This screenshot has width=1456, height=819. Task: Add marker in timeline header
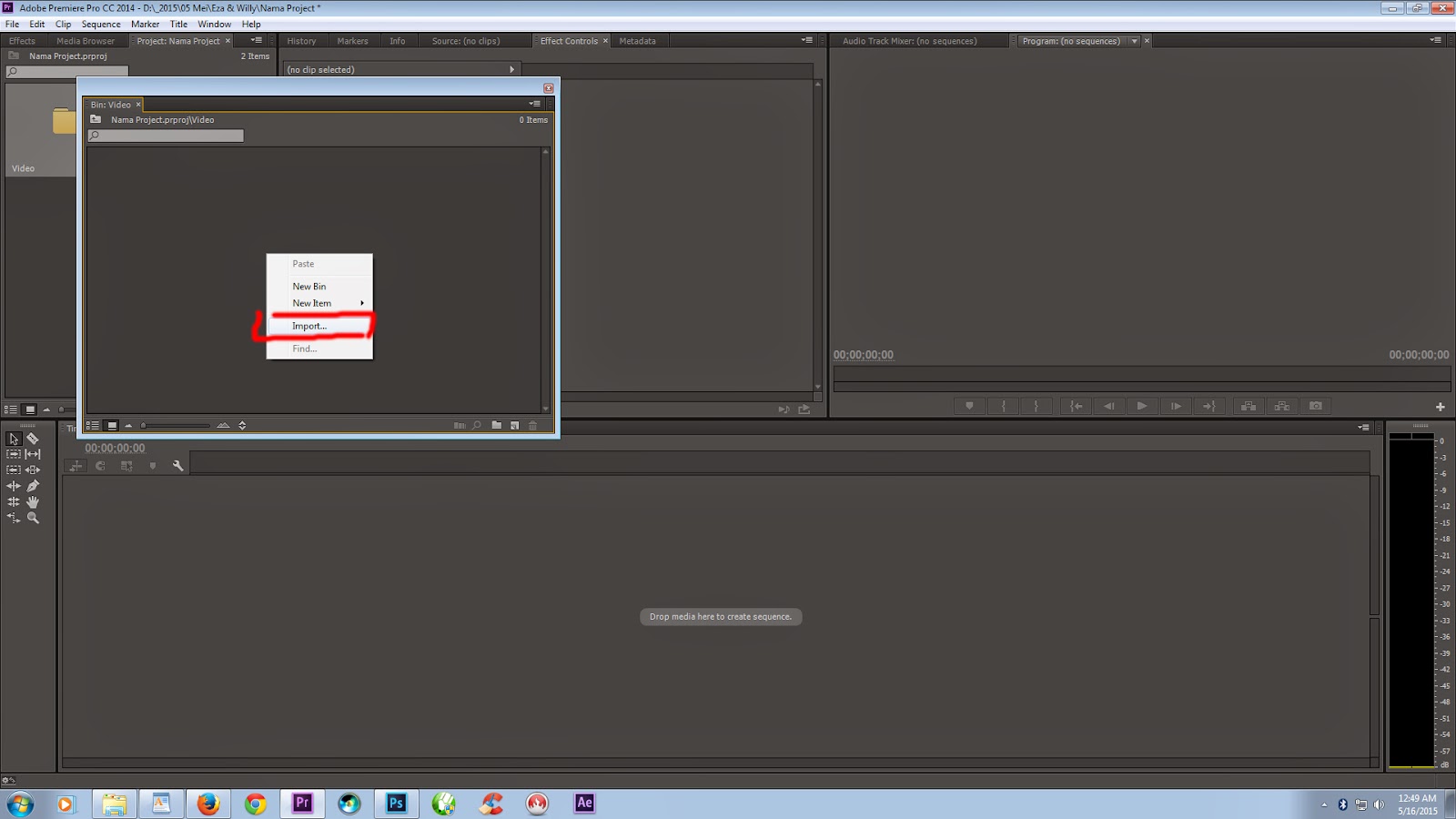153,466
